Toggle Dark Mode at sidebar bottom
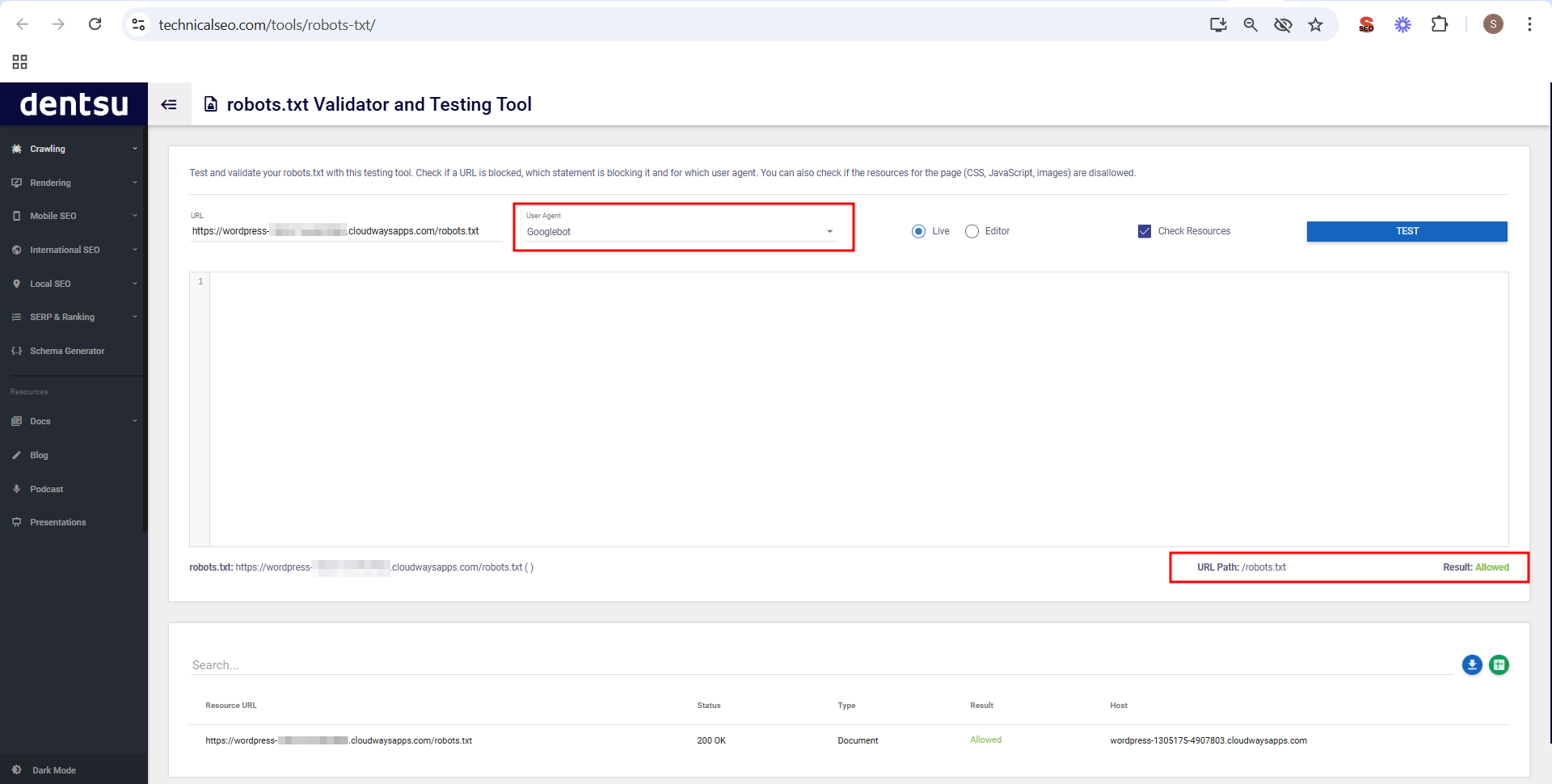 click(53, 770)
